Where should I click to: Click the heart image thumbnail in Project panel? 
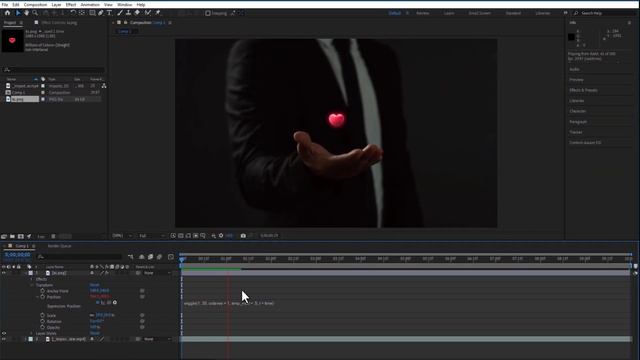pyautogui.click(x=12, y=40)
